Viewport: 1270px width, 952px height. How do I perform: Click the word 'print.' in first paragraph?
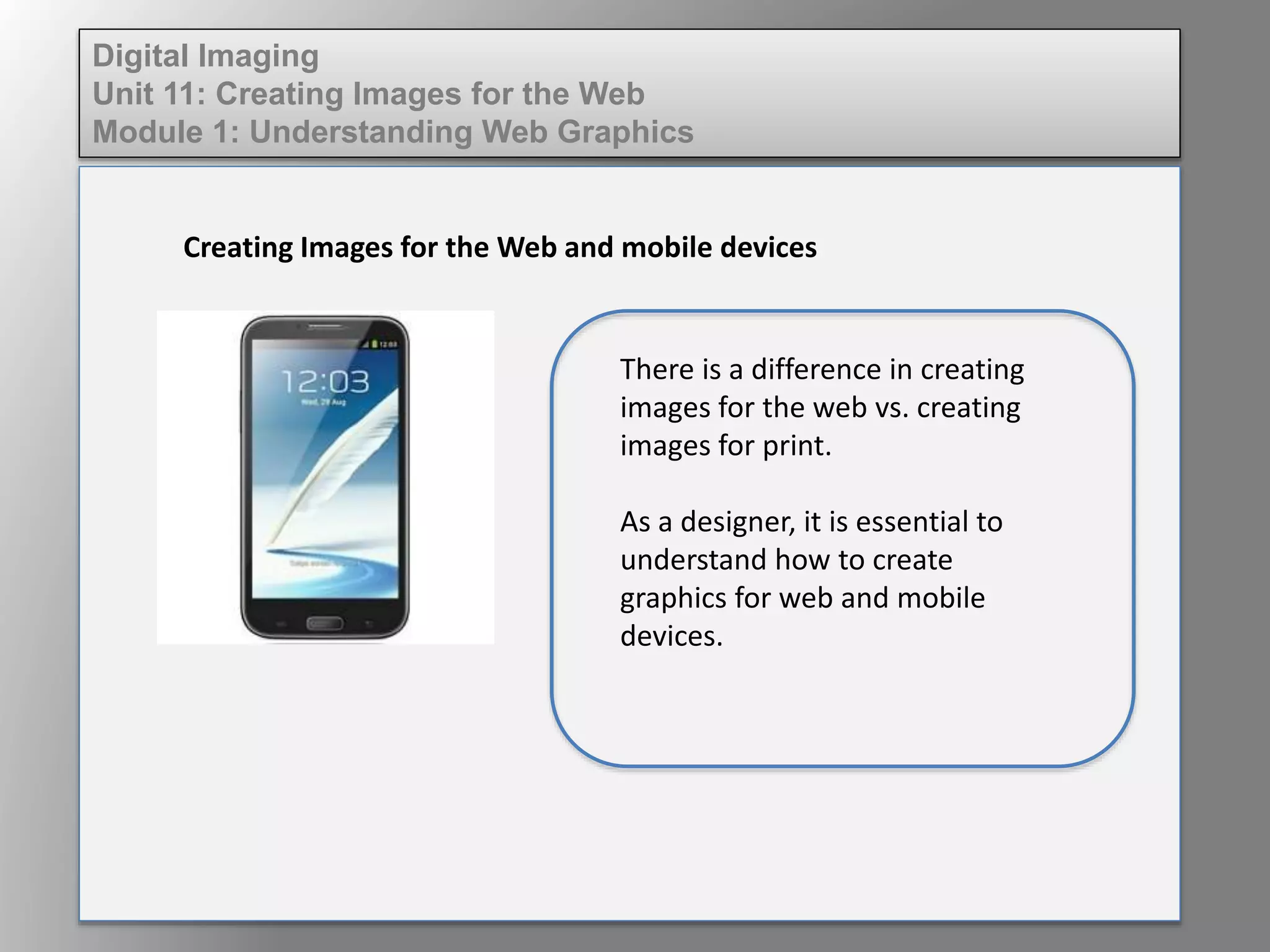796,446
